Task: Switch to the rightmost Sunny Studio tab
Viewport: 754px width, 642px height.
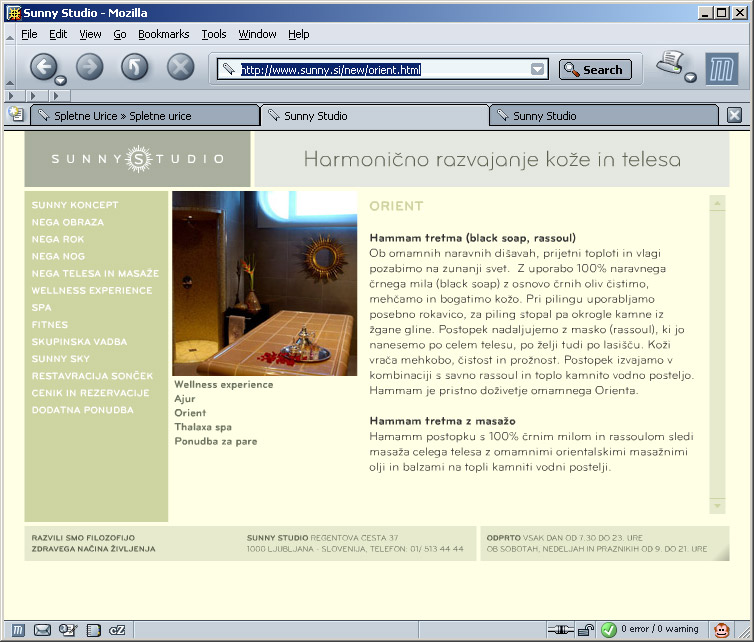Action: point(603,116)
